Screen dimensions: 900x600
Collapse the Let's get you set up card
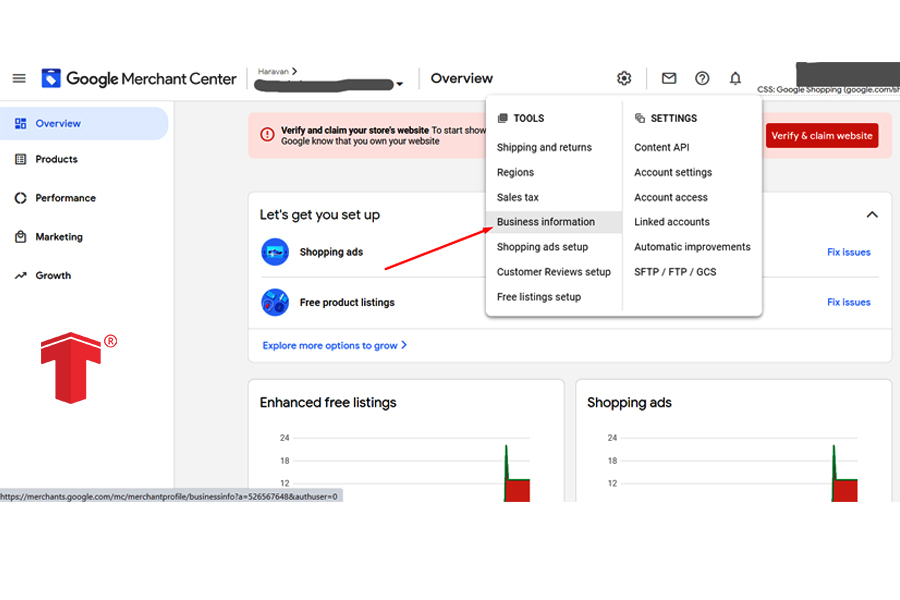(872, 215)
